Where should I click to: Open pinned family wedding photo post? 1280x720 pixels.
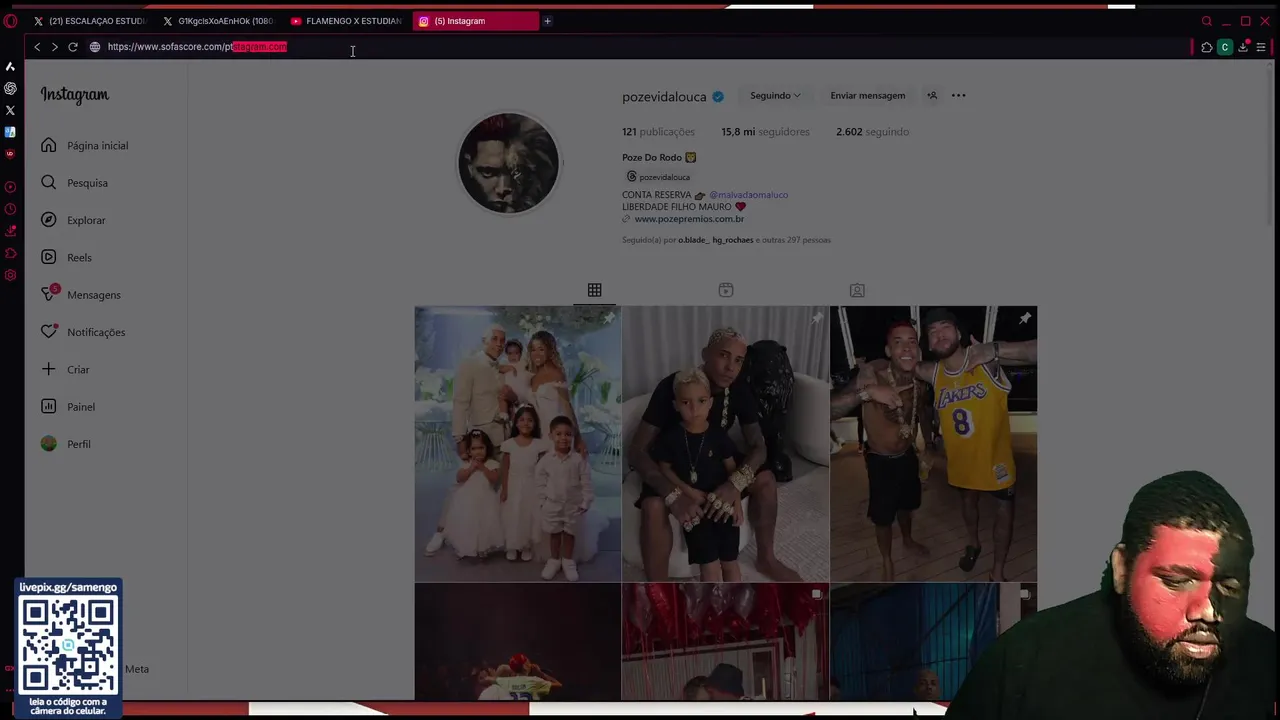[518, 444]
